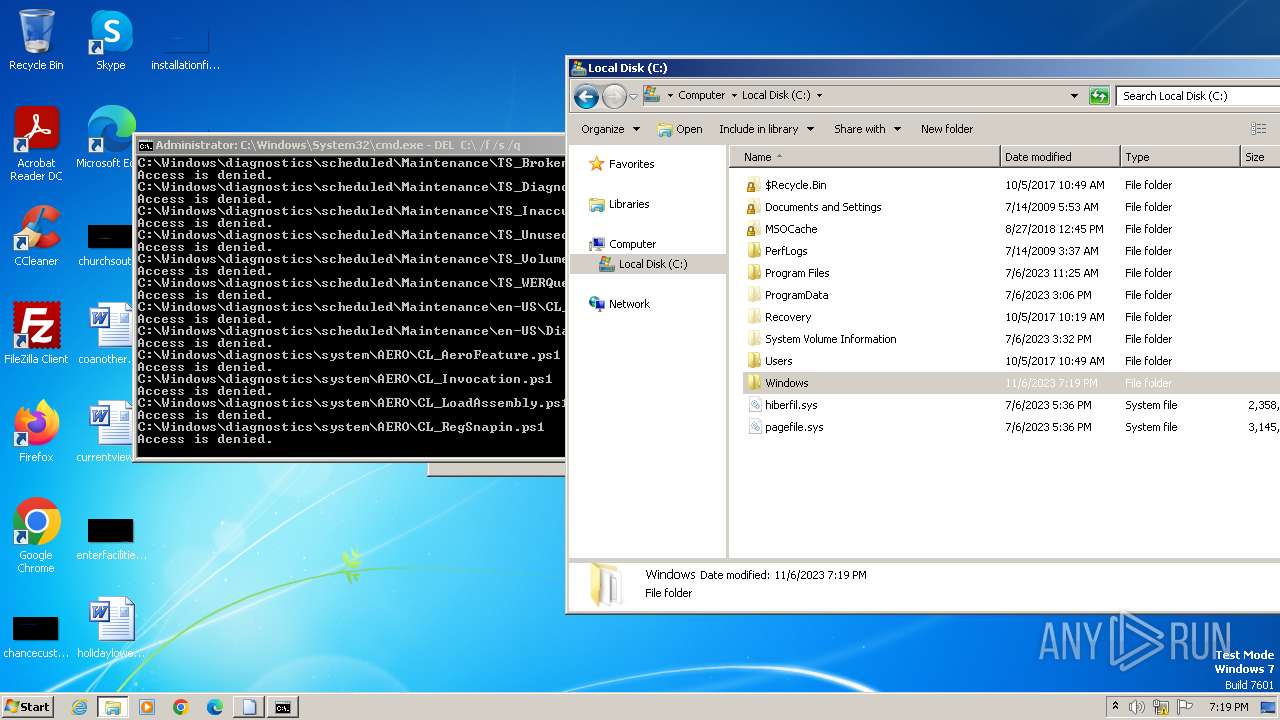Select Libraries in the navigation pane

(x=620, y=204)
